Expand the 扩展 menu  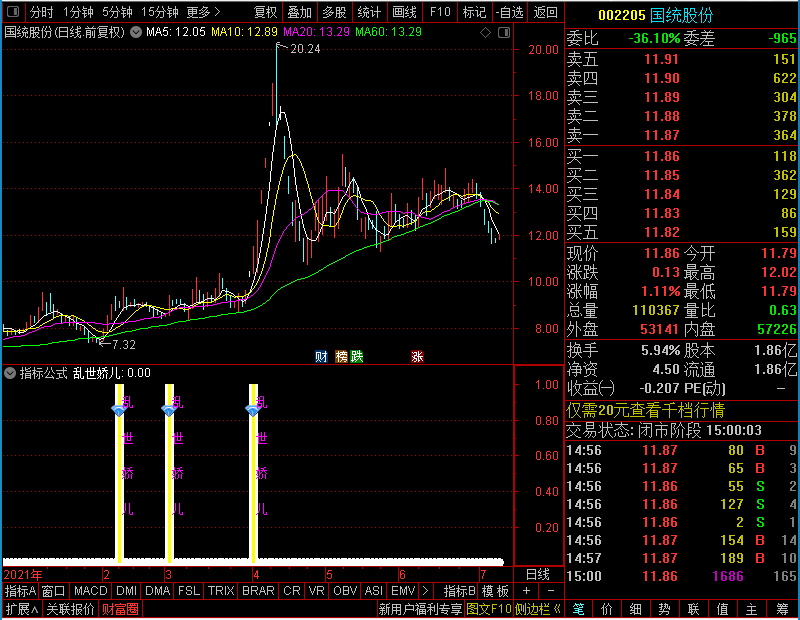click(x=22, y=609)
